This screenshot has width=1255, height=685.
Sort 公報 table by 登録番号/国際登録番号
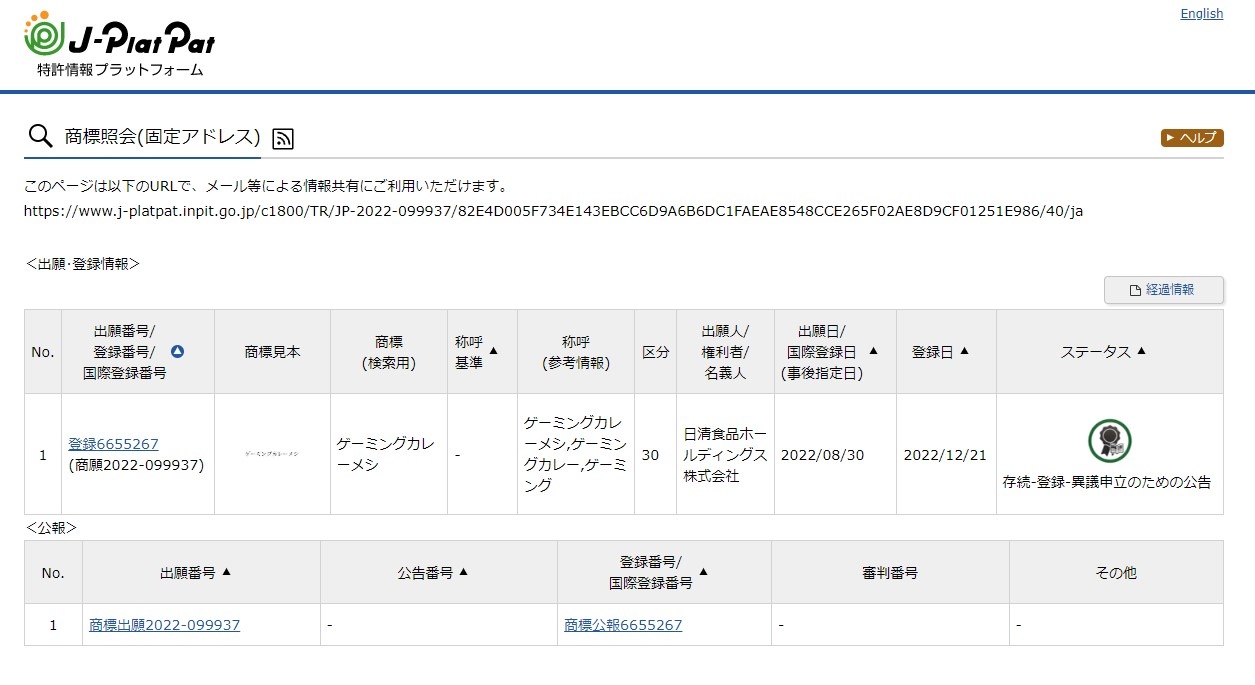coord(703,572)
